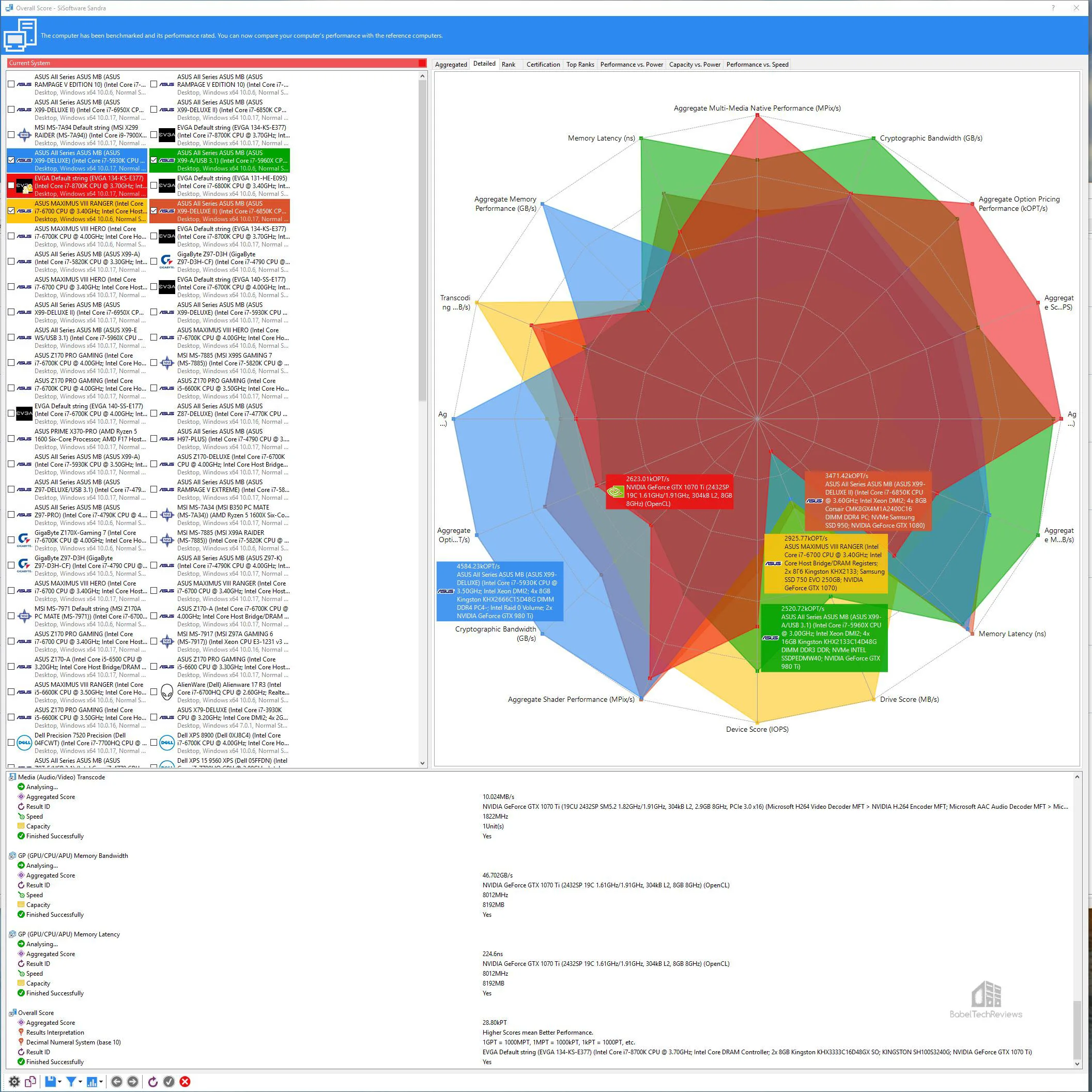Open the save icon dropdown arrow
The image size is (1092, 1092).
(60, 1082)
